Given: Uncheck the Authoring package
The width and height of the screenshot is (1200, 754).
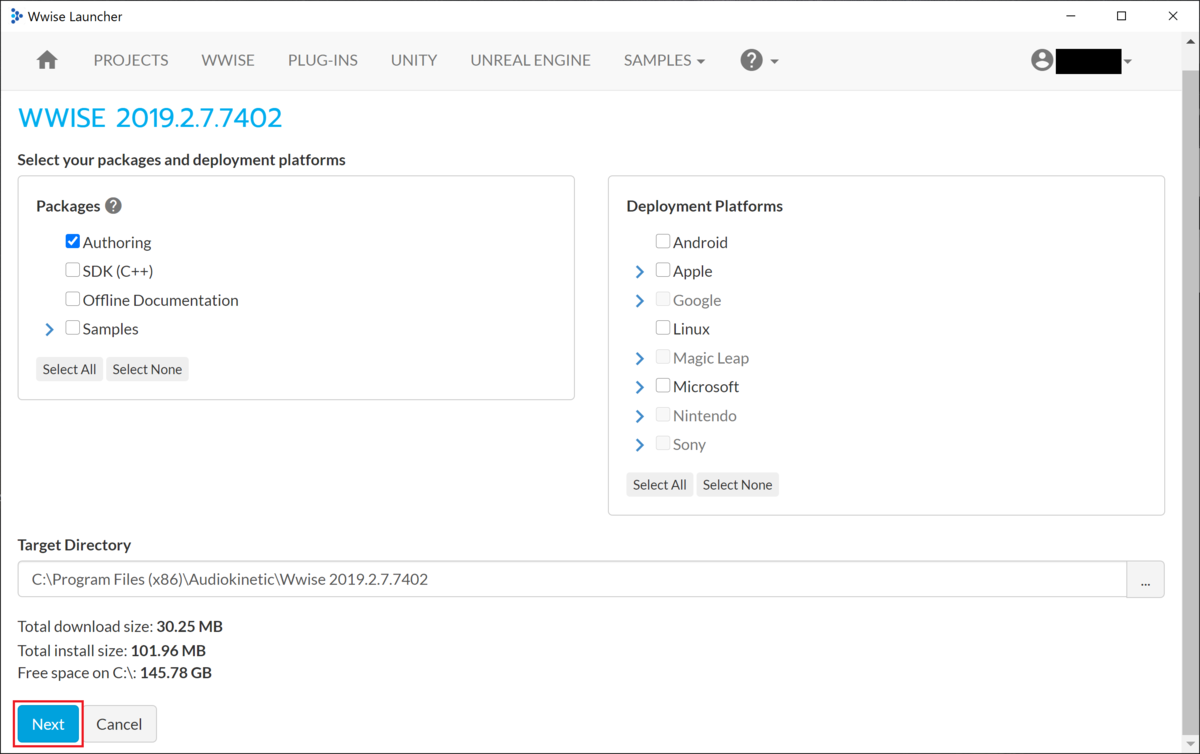Looking at the screenshot, I should (x=72, y=241).
